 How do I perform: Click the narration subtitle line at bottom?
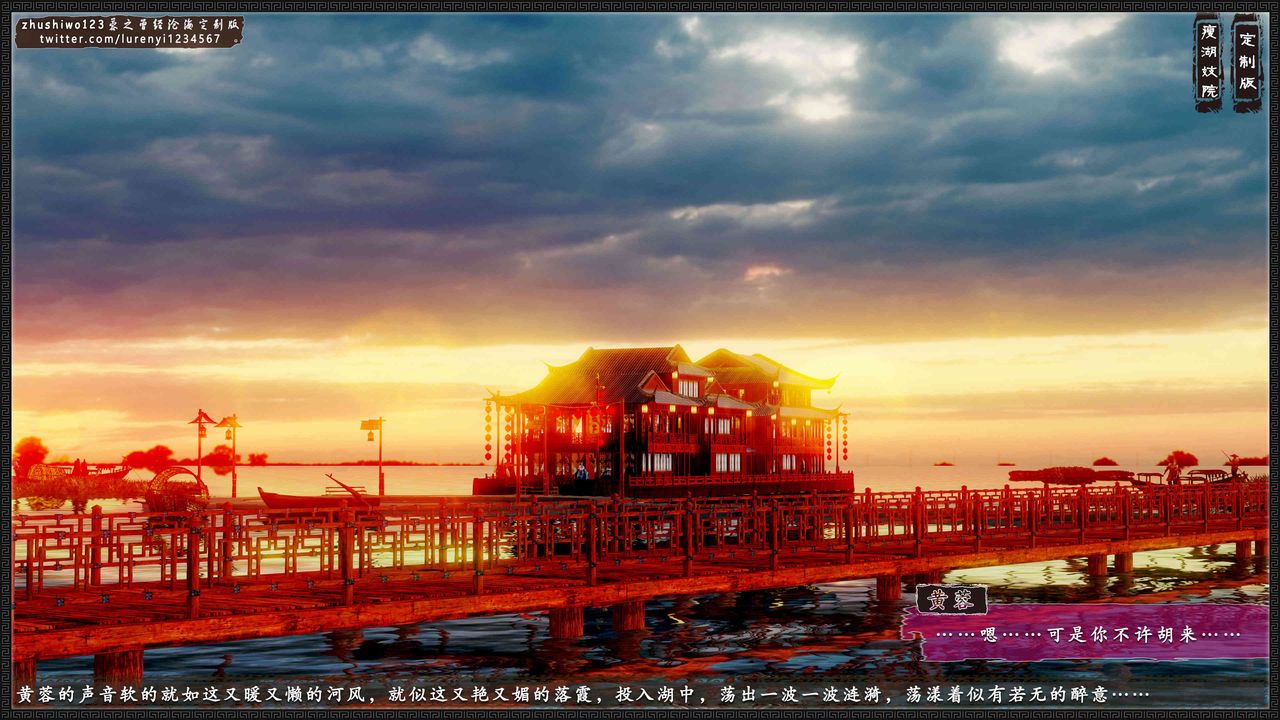click(582, 694)
